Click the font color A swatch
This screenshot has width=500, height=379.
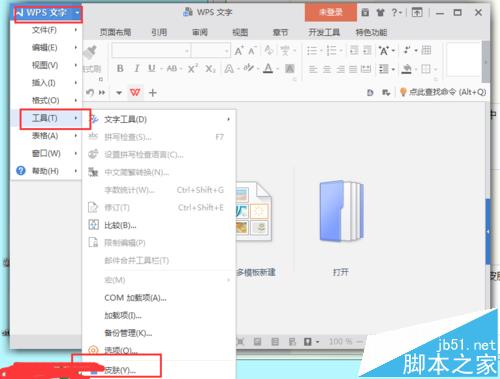pos(268,69)
